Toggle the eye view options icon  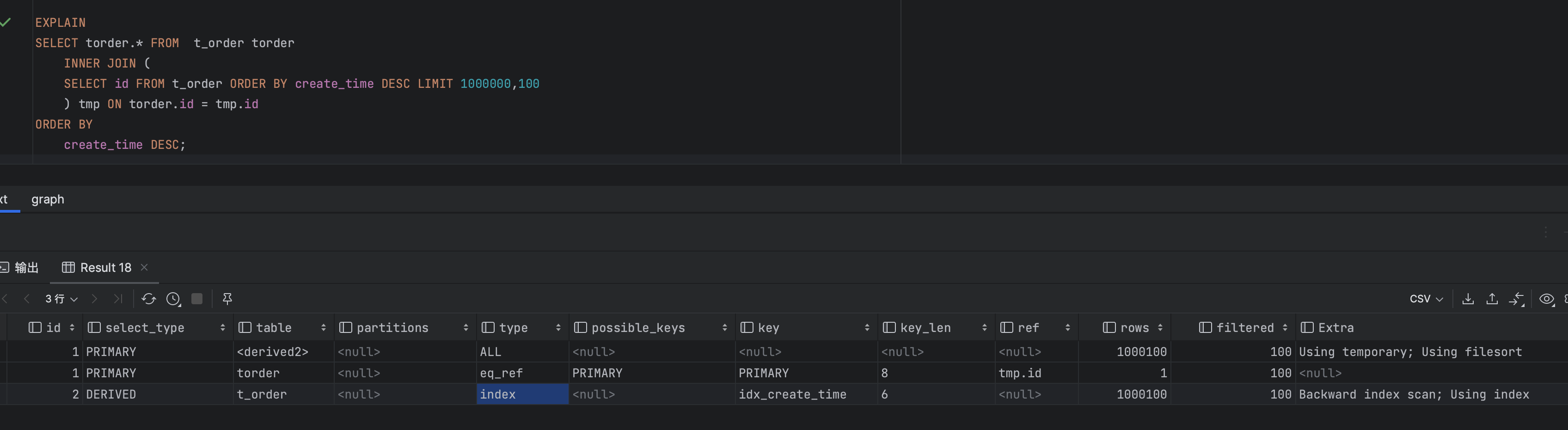[1546, 299]
